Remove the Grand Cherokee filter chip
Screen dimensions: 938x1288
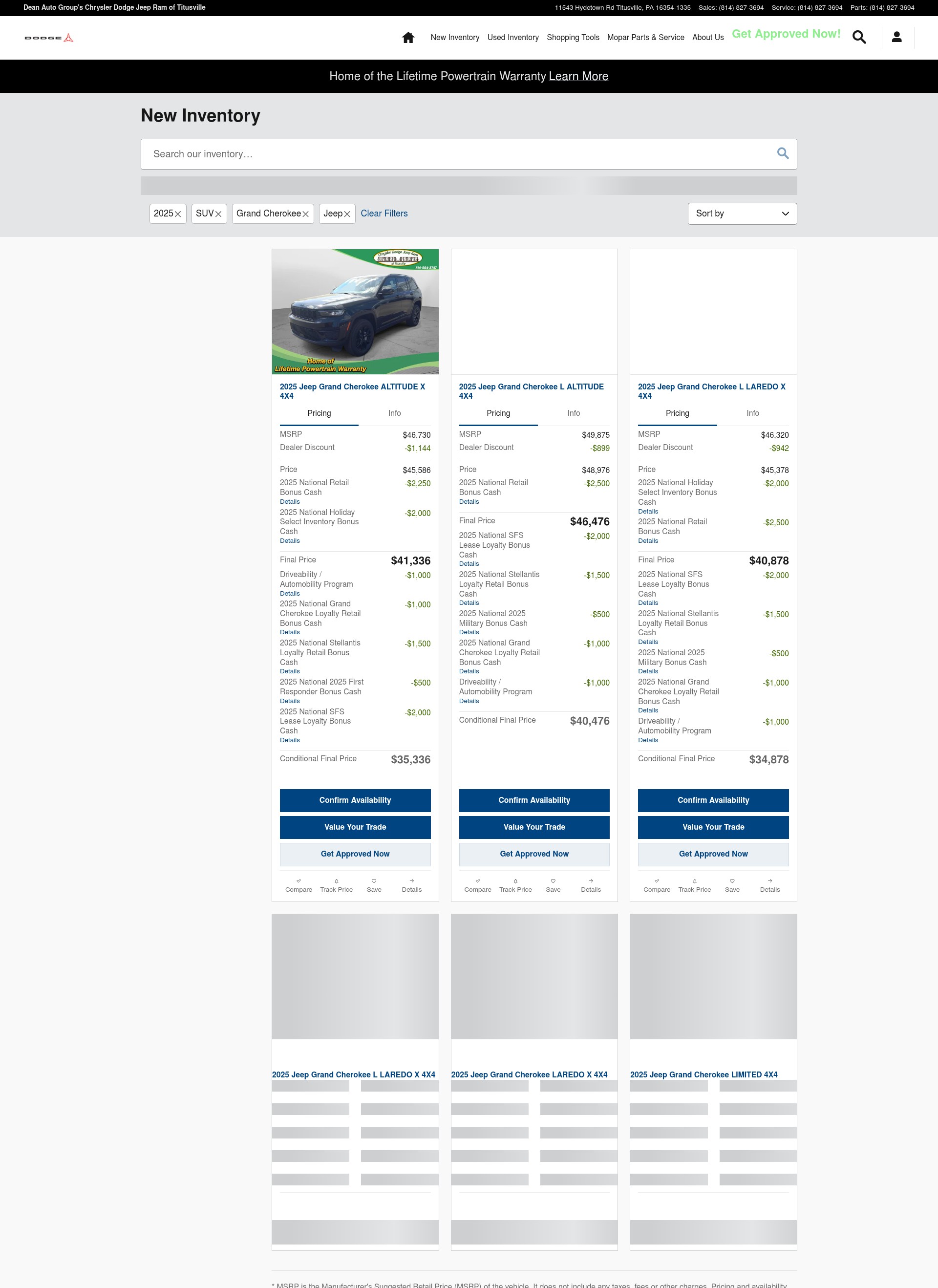[x=305, y=214]
